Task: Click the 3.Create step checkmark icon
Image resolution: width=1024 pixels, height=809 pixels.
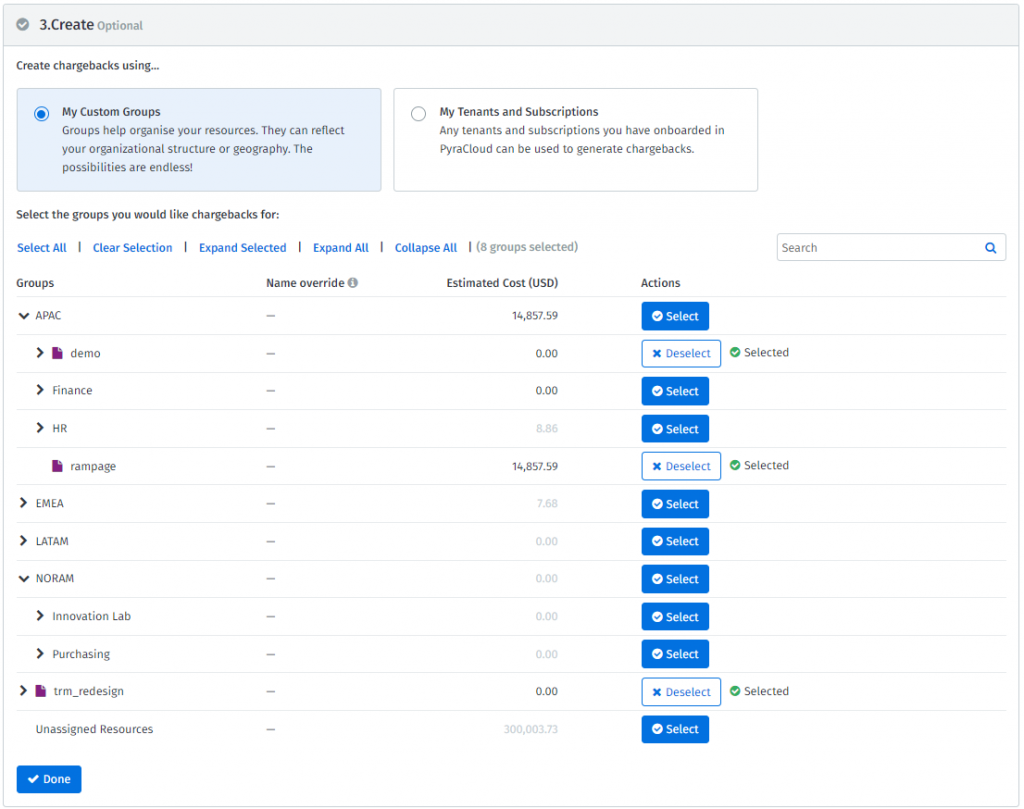Action: tap(23, 25)
